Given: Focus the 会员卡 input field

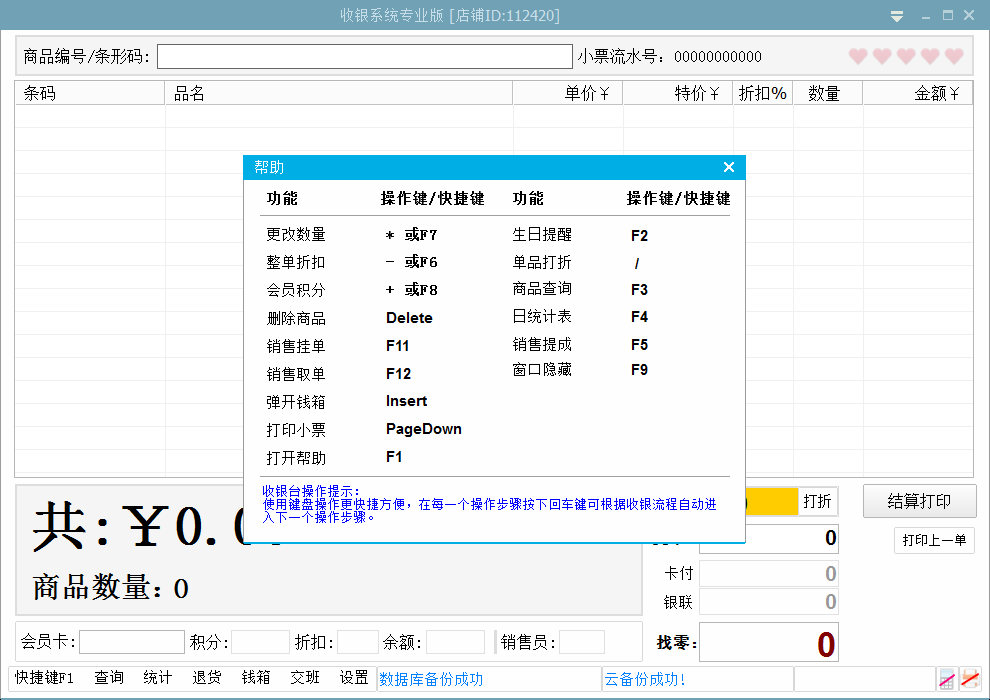Looking at the screenshot, I should (x=132, y=642).
